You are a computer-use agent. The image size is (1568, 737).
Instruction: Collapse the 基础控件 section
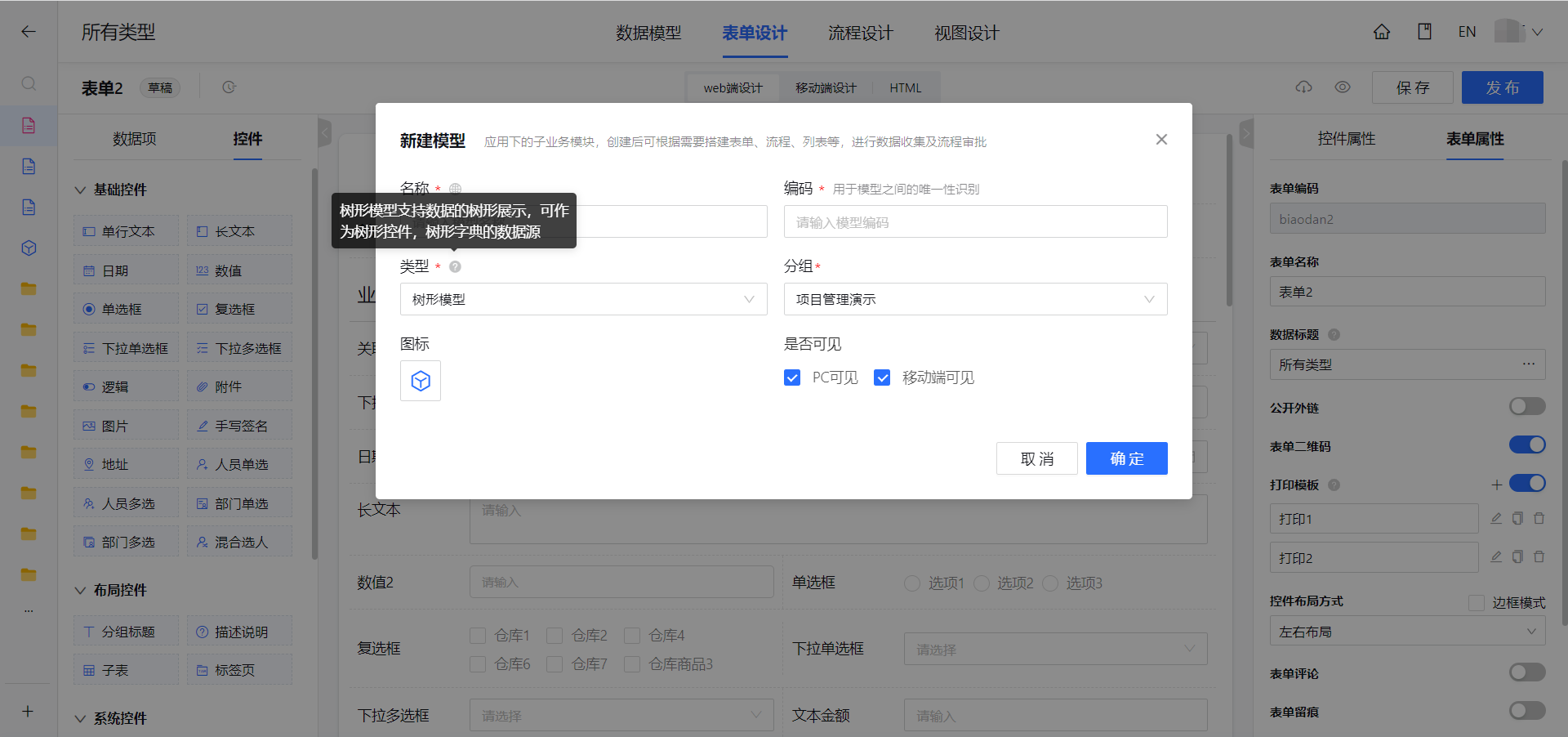[80, 190]
